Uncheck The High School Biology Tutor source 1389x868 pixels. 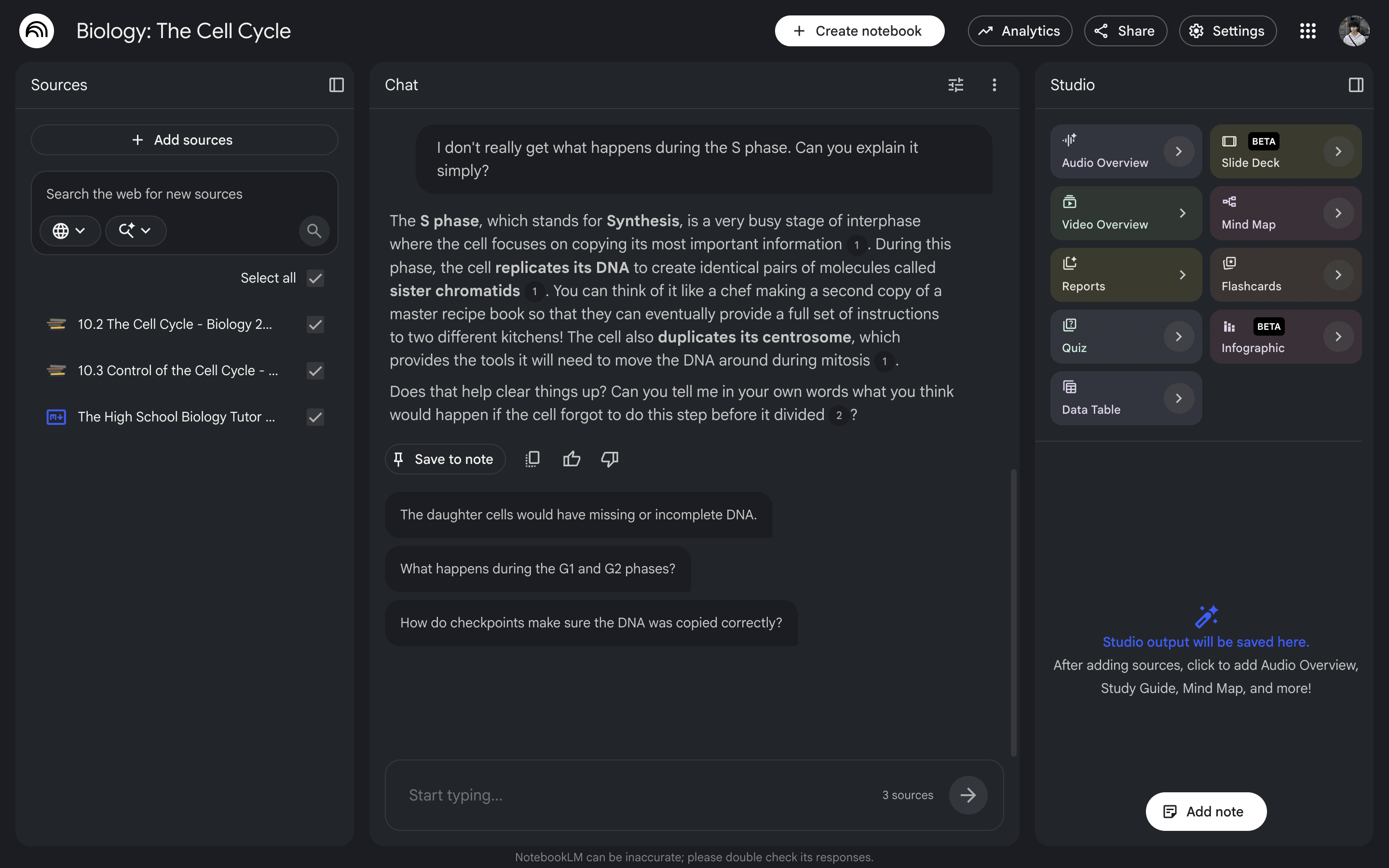[315, 417]
